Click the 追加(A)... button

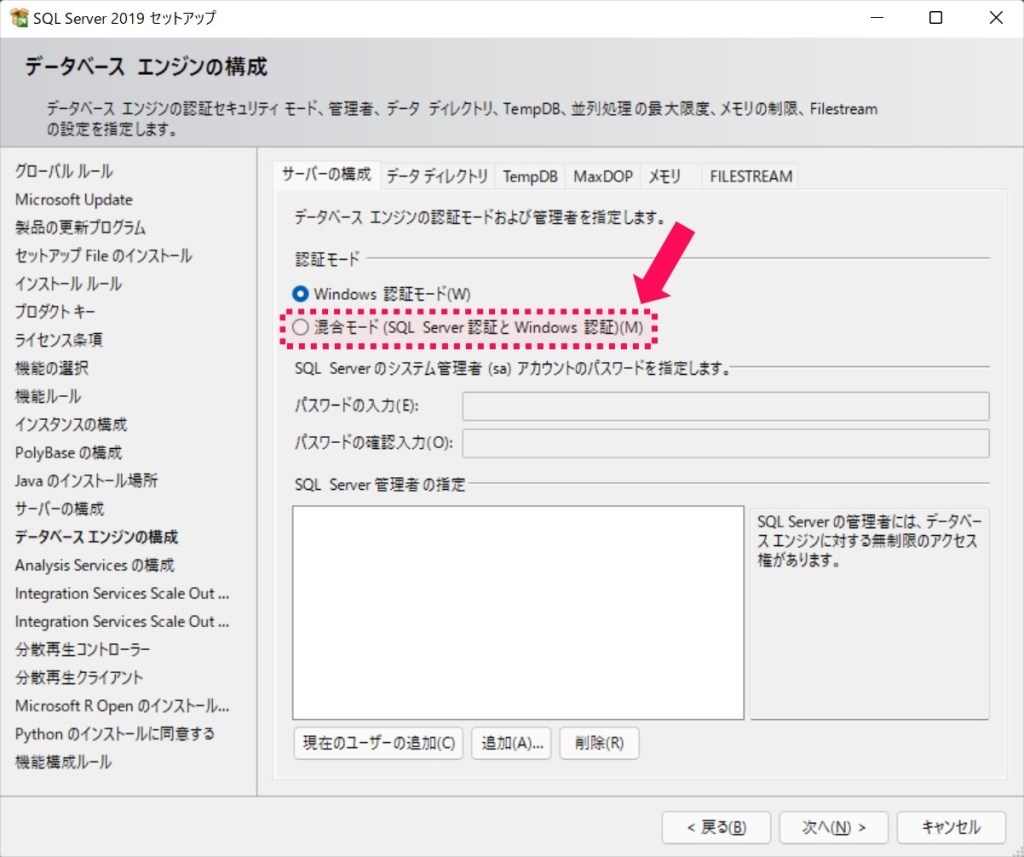(x=512, y=743)
